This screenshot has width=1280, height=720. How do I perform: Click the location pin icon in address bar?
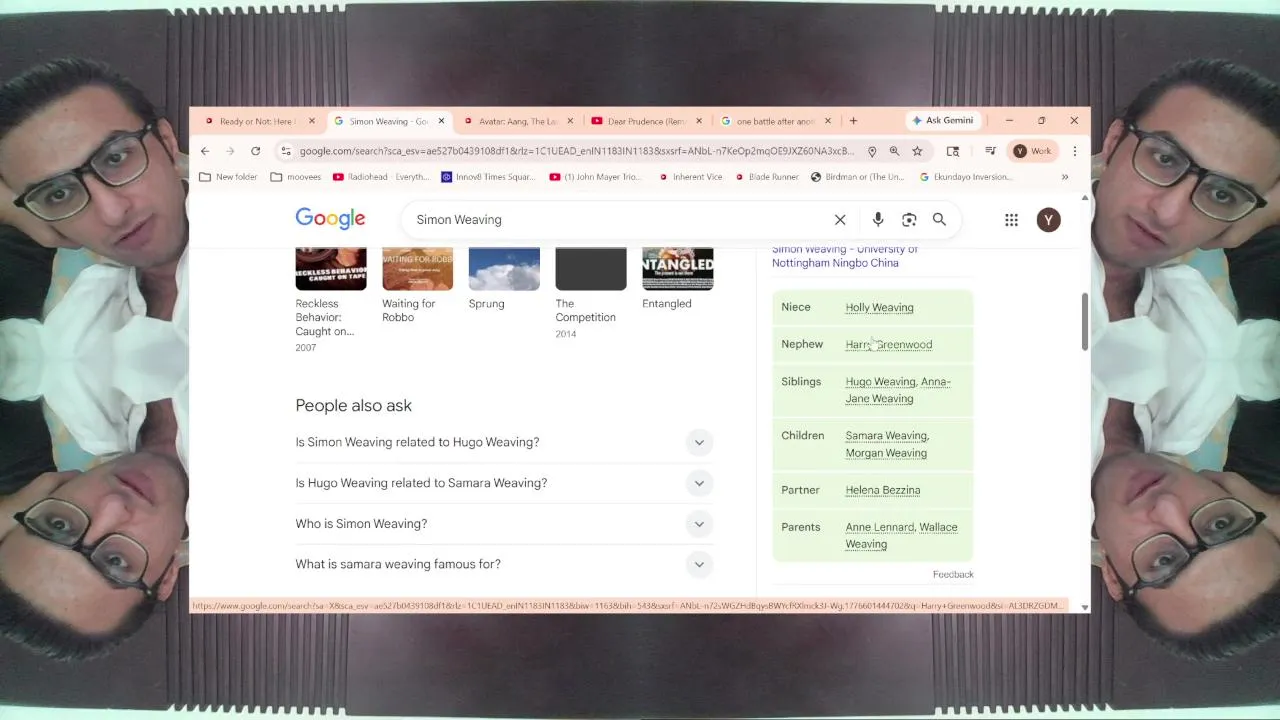(872, 151)
